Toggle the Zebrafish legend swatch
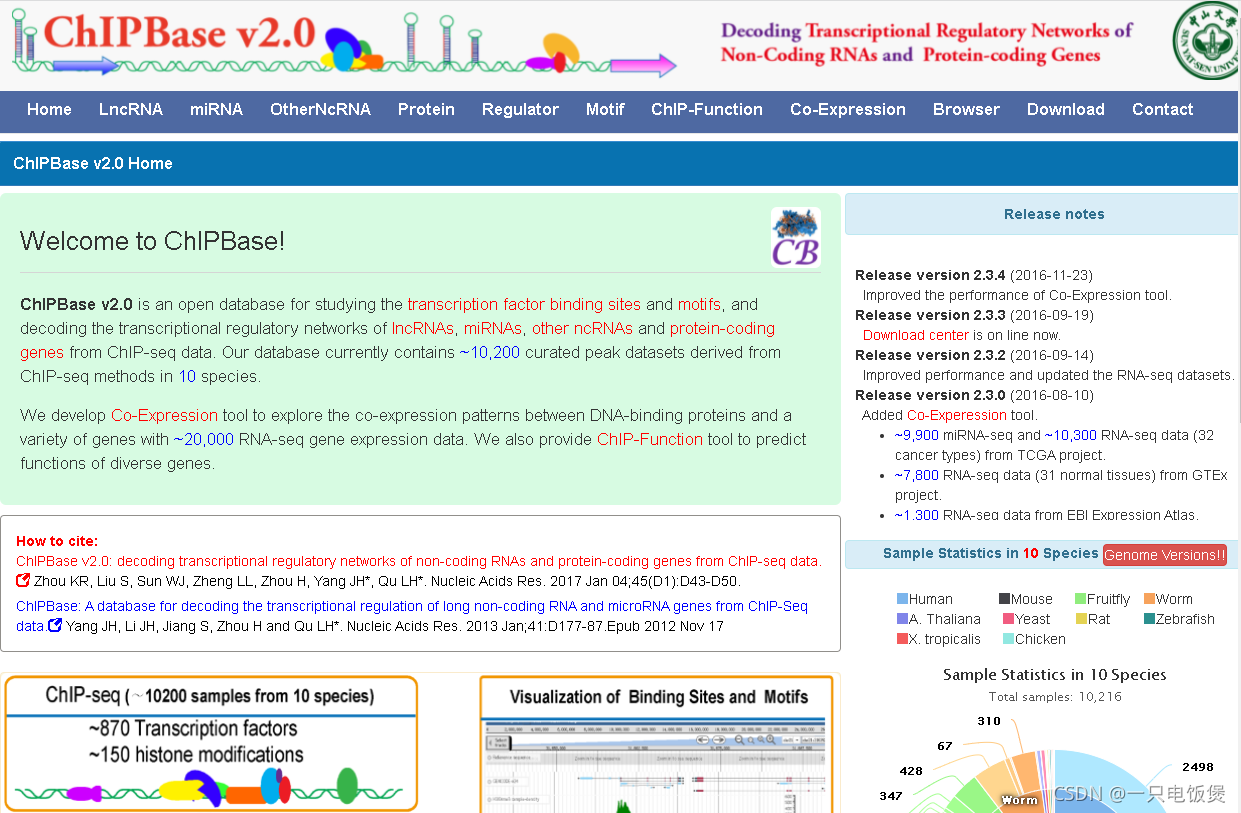The width and height of the screenshot is (1241, 813). pyautogui.click(x=1150, y=619)
